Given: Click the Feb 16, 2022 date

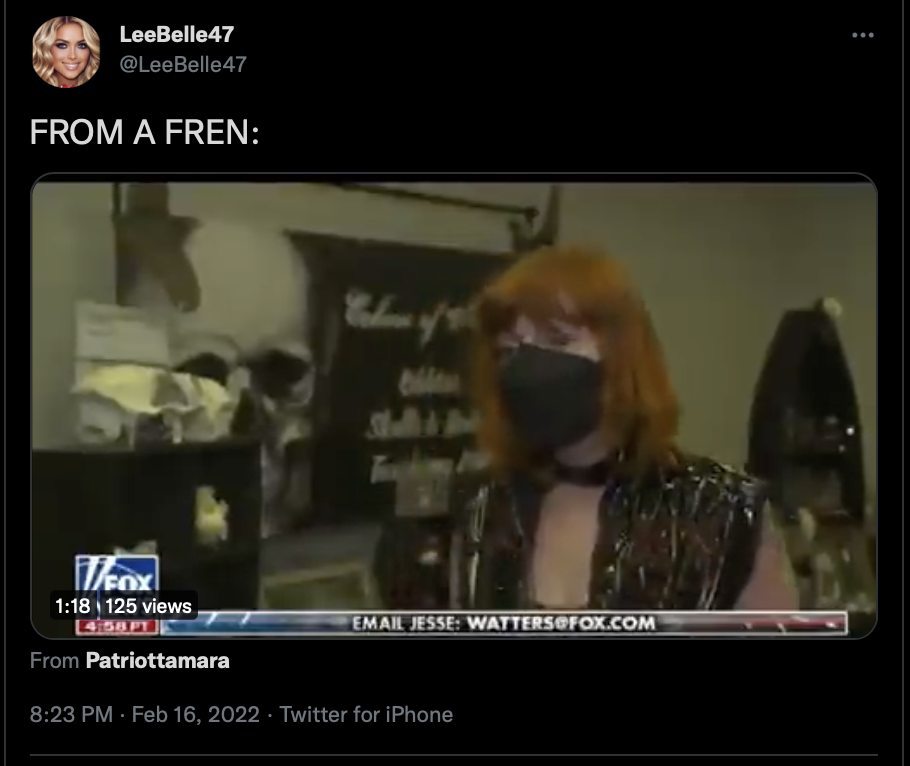Looking at the screenshot, I should point(196,714).
